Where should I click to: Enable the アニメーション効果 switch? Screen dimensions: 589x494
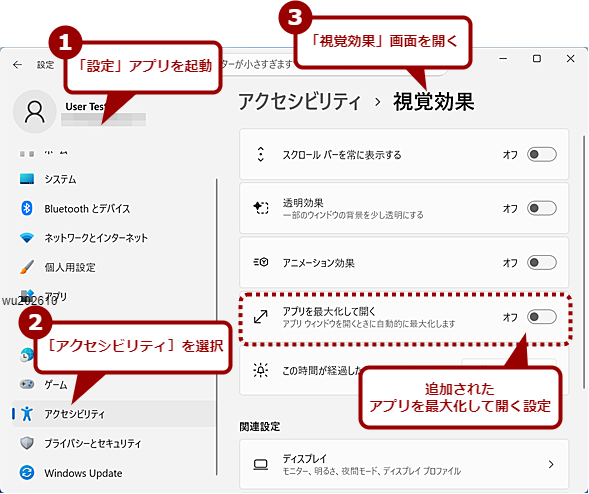pos(541,262)
